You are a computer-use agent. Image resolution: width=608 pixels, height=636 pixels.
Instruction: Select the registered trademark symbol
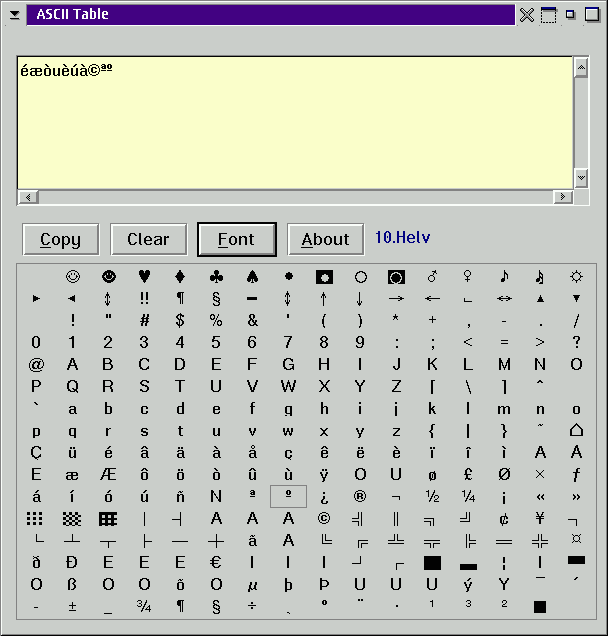point(360,496)
